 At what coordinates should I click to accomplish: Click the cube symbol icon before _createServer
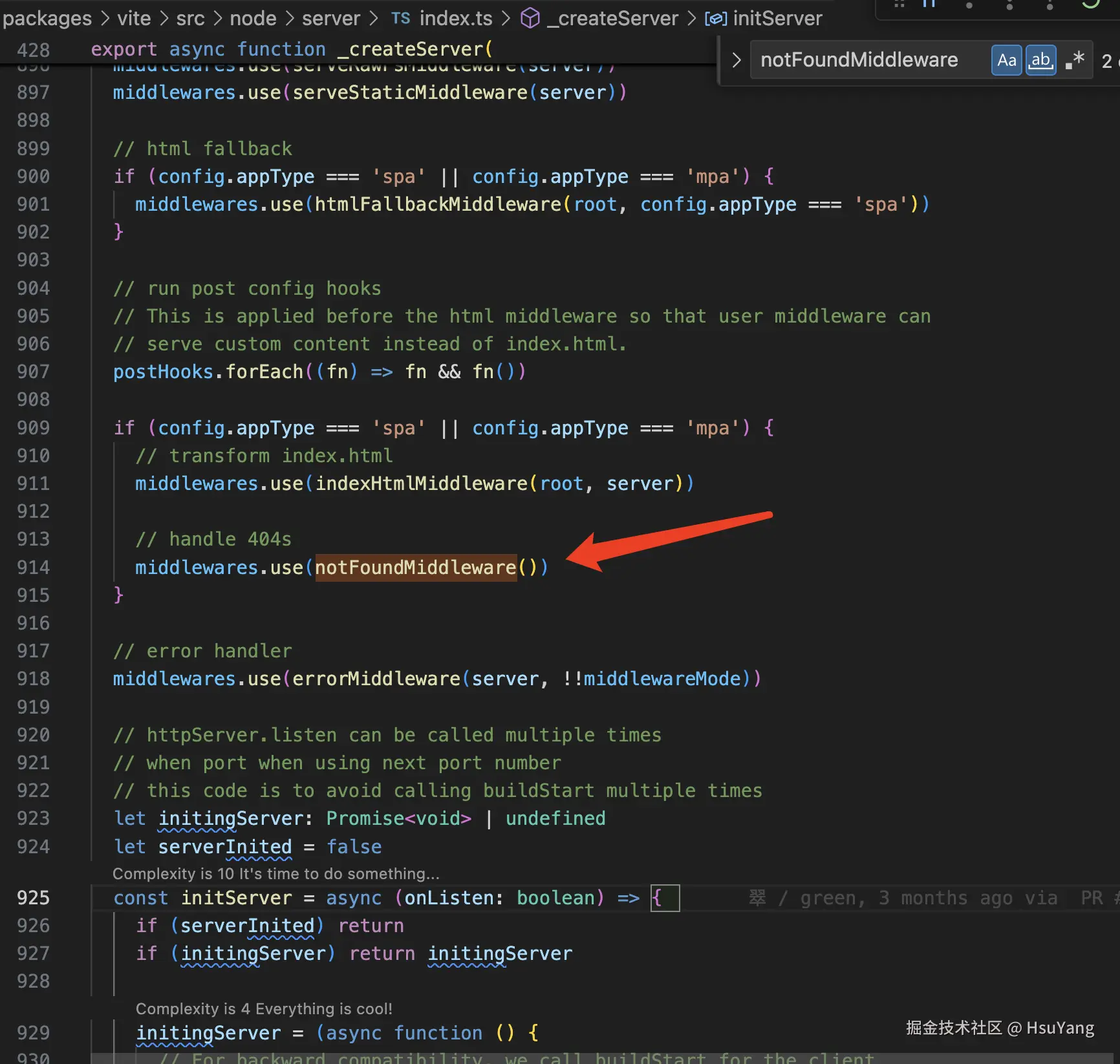pos(530,18)
